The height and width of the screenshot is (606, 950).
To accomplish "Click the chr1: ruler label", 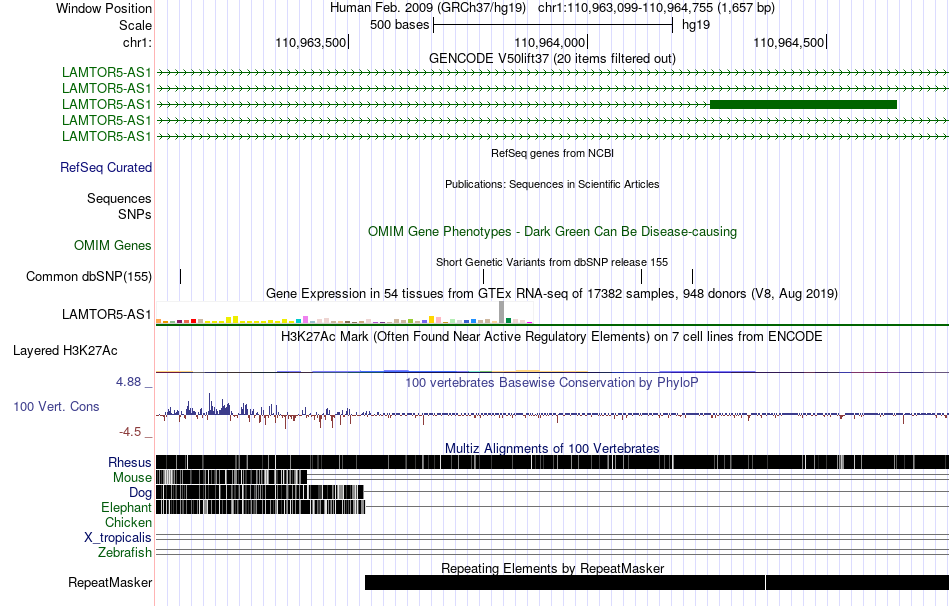I will point(137,42).
